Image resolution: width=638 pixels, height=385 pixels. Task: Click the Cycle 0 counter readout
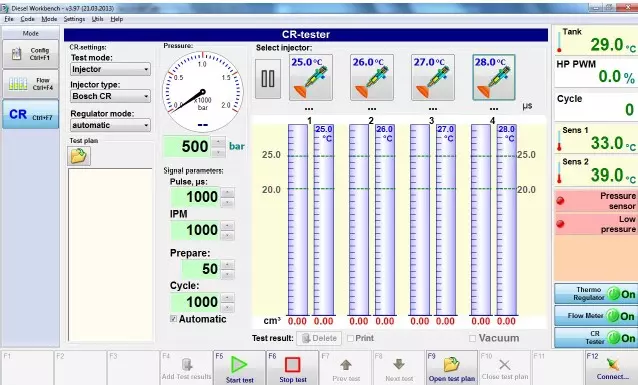tap(596, 106)
